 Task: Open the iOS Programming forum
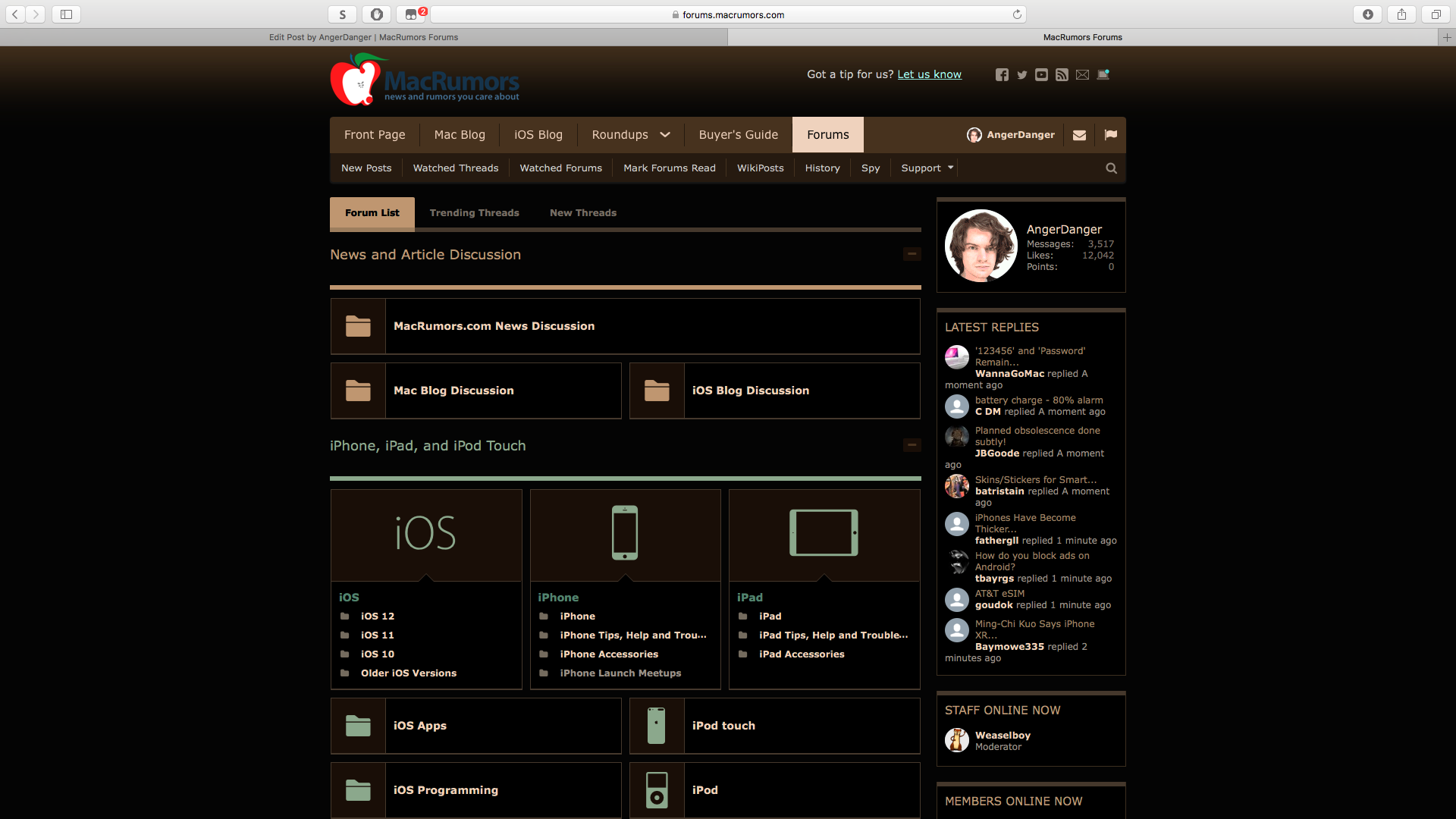point(446,790)
